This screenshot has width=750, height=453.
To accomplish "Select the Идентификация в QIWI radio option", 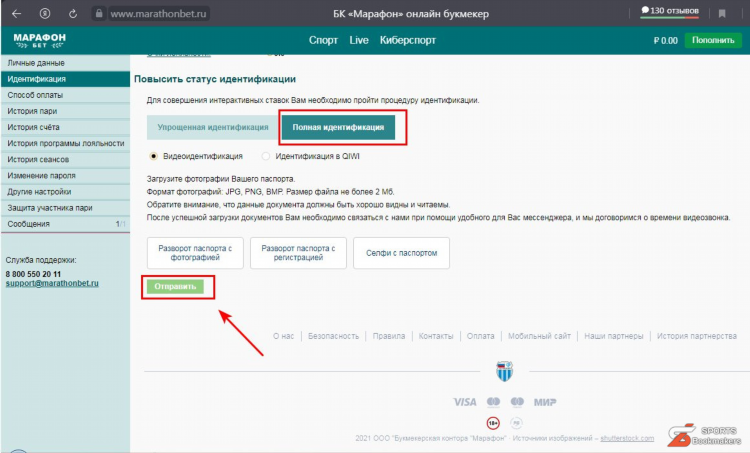I will (x=265, y=156).
